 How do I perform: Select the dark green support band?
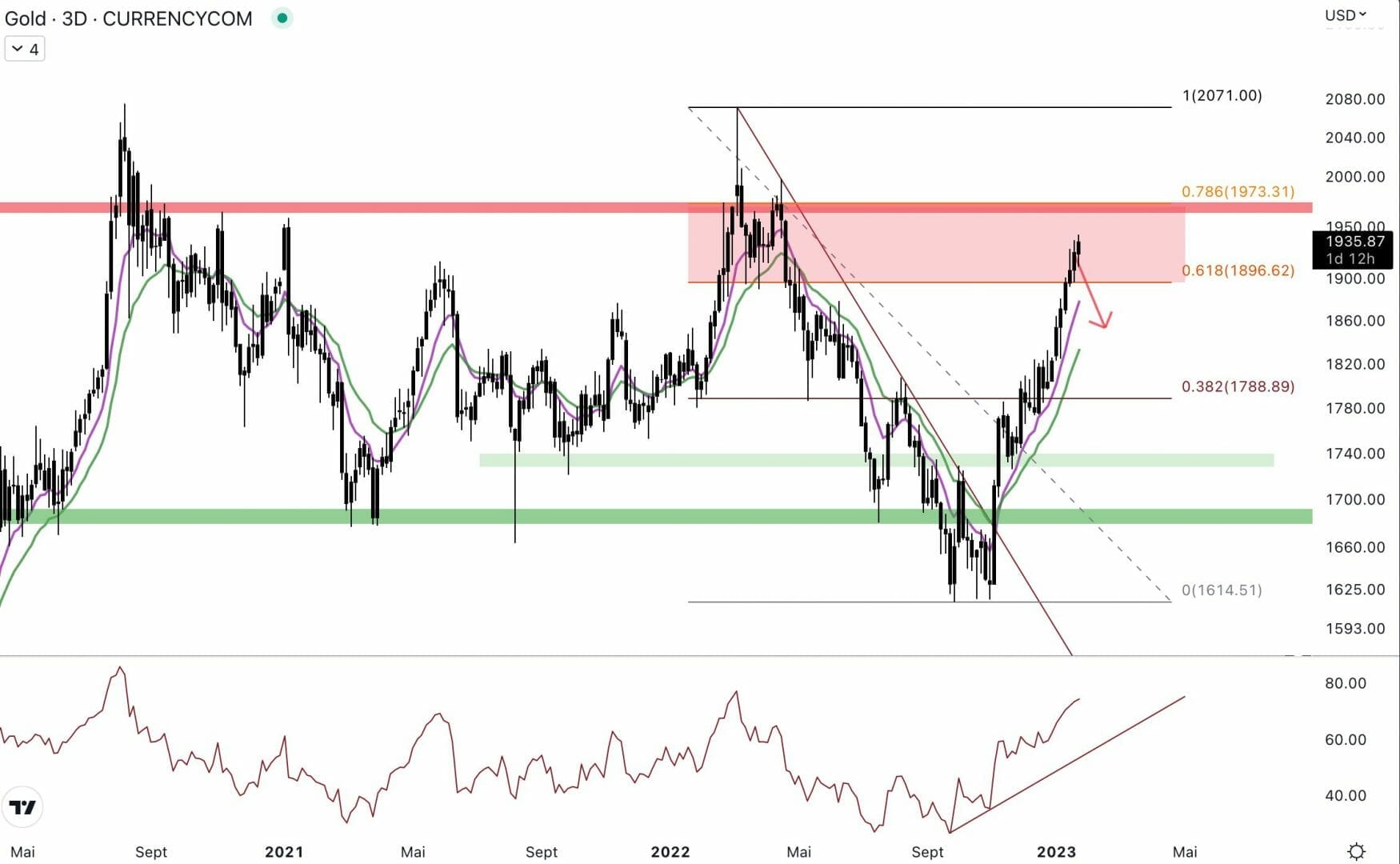pyautogui.click(x=656, y=517)
